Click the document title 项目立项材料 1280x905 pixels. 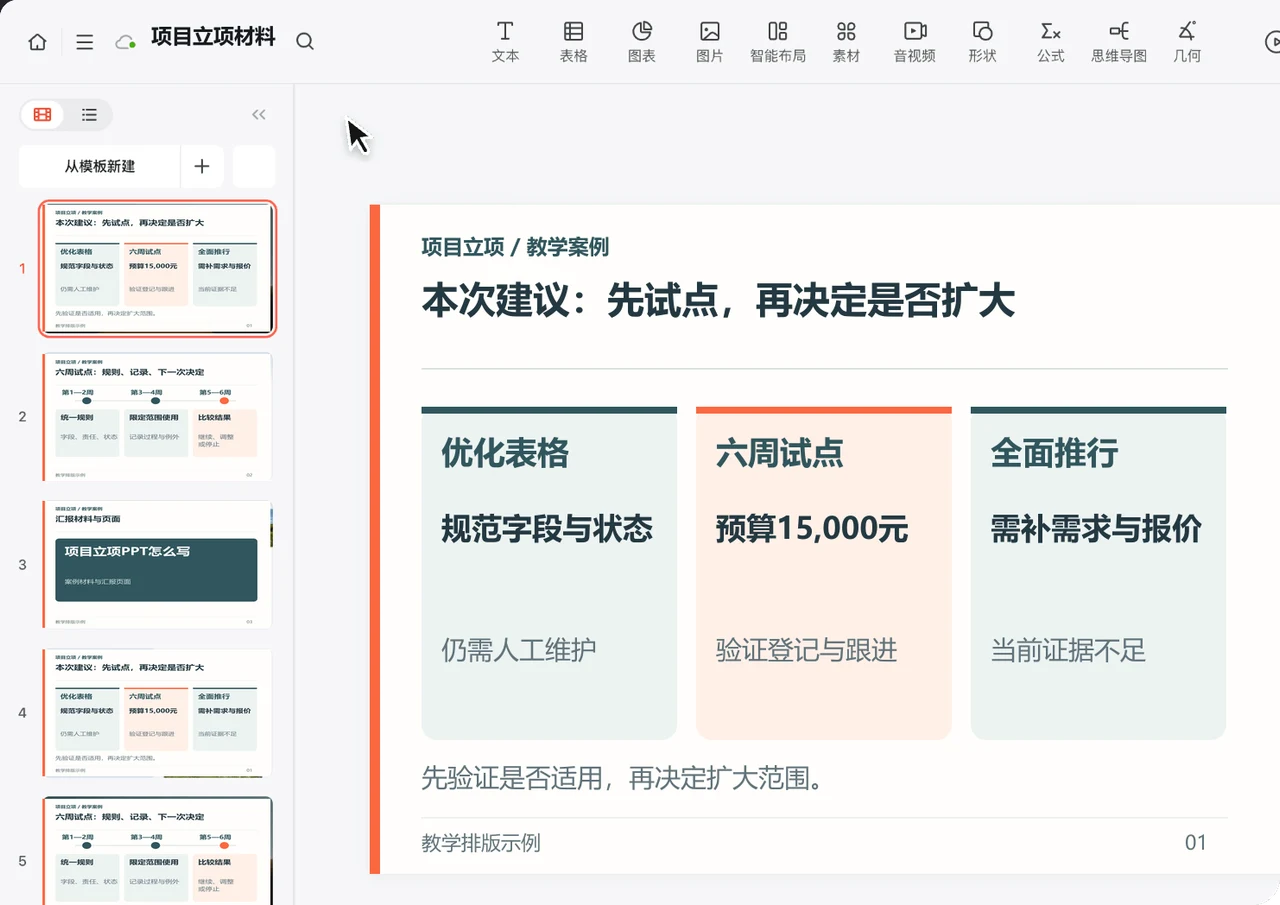[213, 38]
